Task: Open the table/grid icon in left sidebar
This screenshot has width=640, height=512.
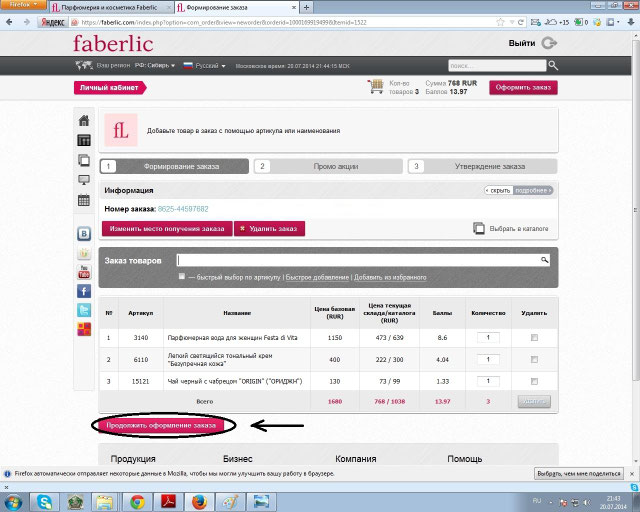Action: tap(84, 140)
